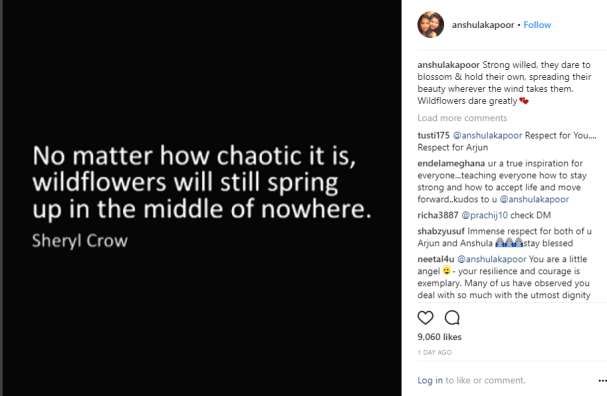Open the neetal4u commenter profile
The height and width of the screenshot is (396, 607).
[436, 259]
